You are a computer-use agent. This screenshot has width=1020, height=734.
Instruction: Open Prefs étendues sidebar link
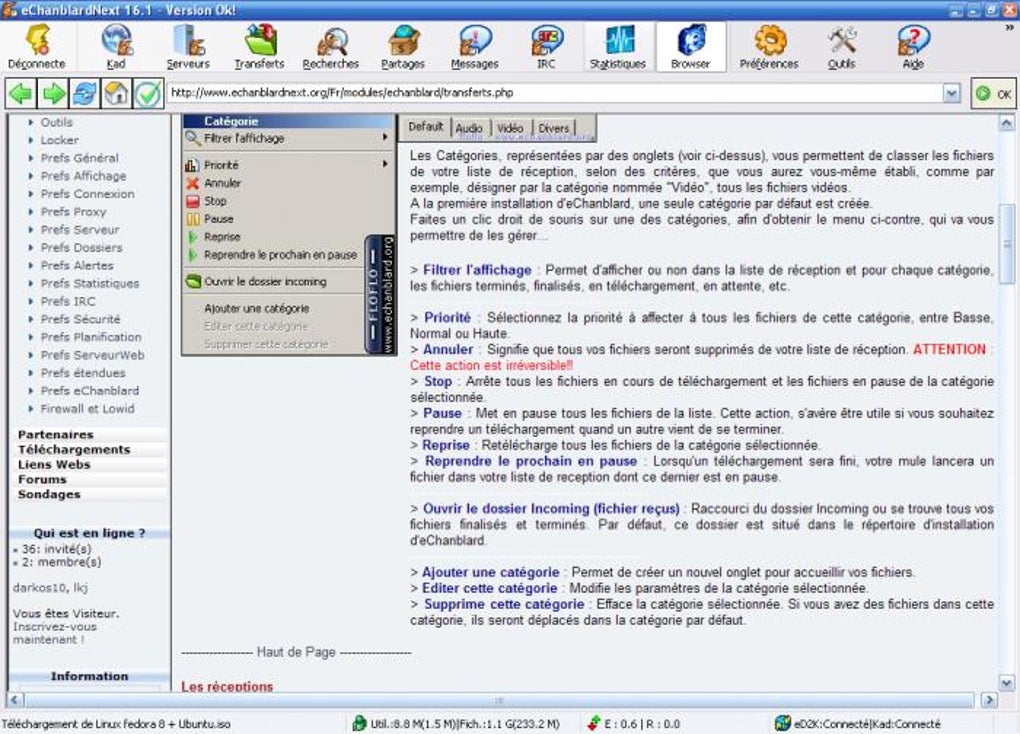83,373
